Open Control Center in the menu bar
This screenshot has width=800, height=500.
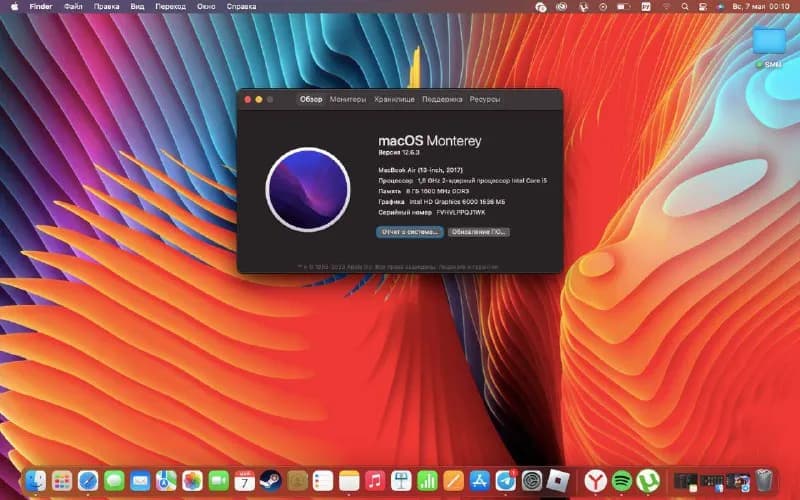[703, 7]
